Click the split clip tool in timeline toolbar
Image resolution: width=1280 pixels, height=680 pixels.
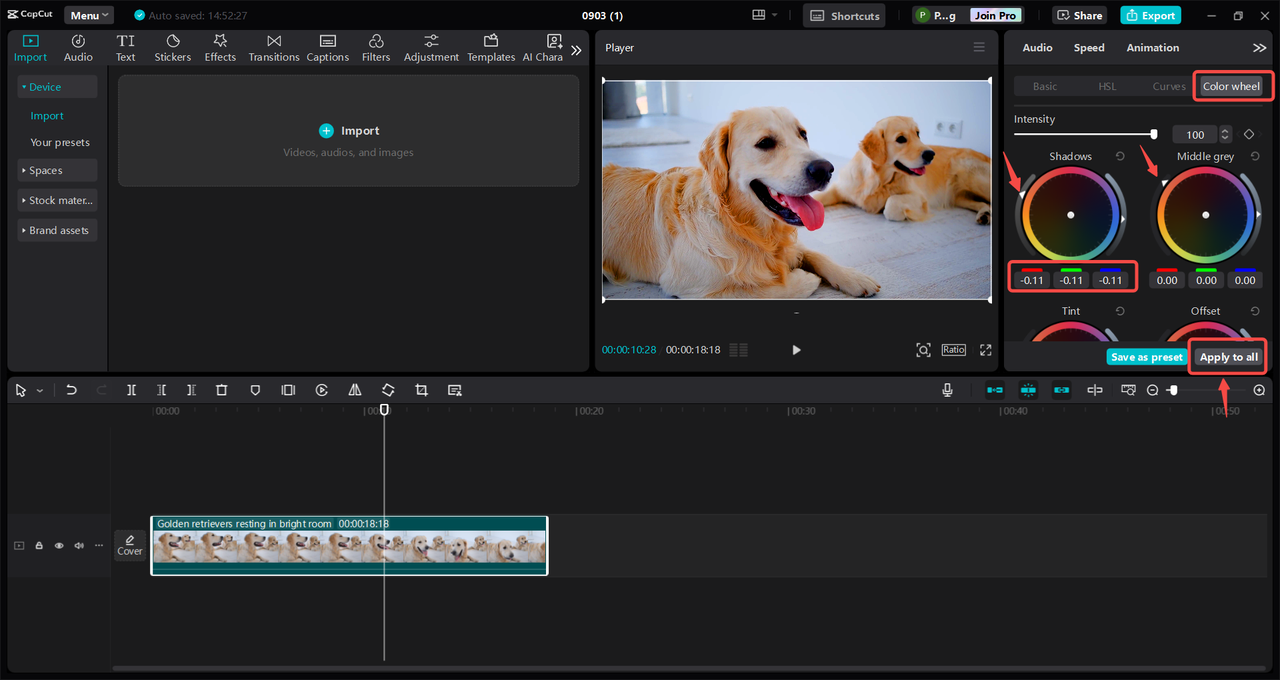[x=131, y=390]
